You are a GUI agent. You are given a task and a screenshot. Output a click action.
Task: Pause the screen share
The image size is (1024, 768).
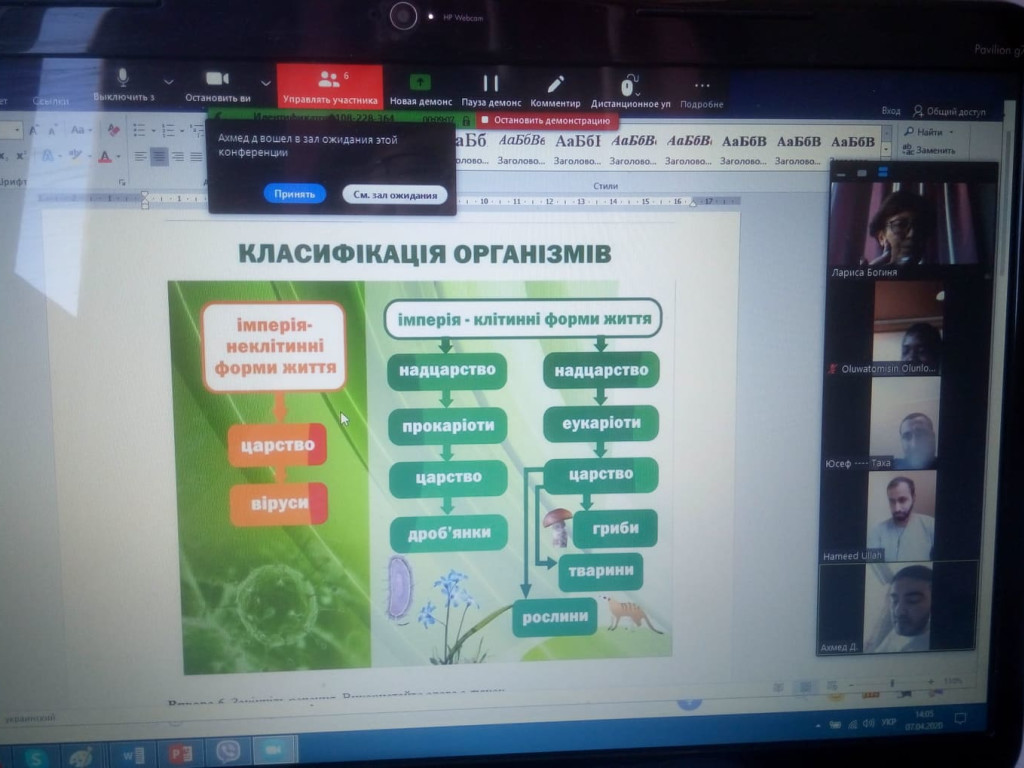coord(491,89)
